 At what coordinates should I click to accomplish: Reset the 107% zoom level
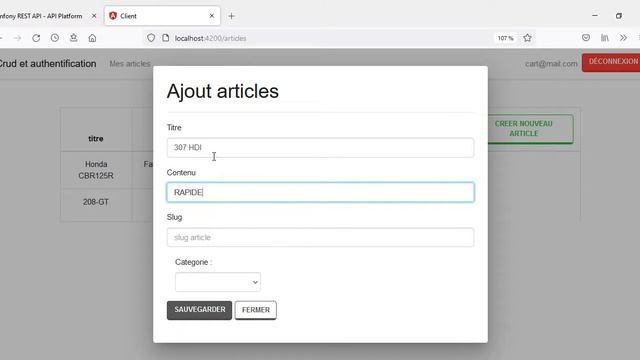[505, 38]
